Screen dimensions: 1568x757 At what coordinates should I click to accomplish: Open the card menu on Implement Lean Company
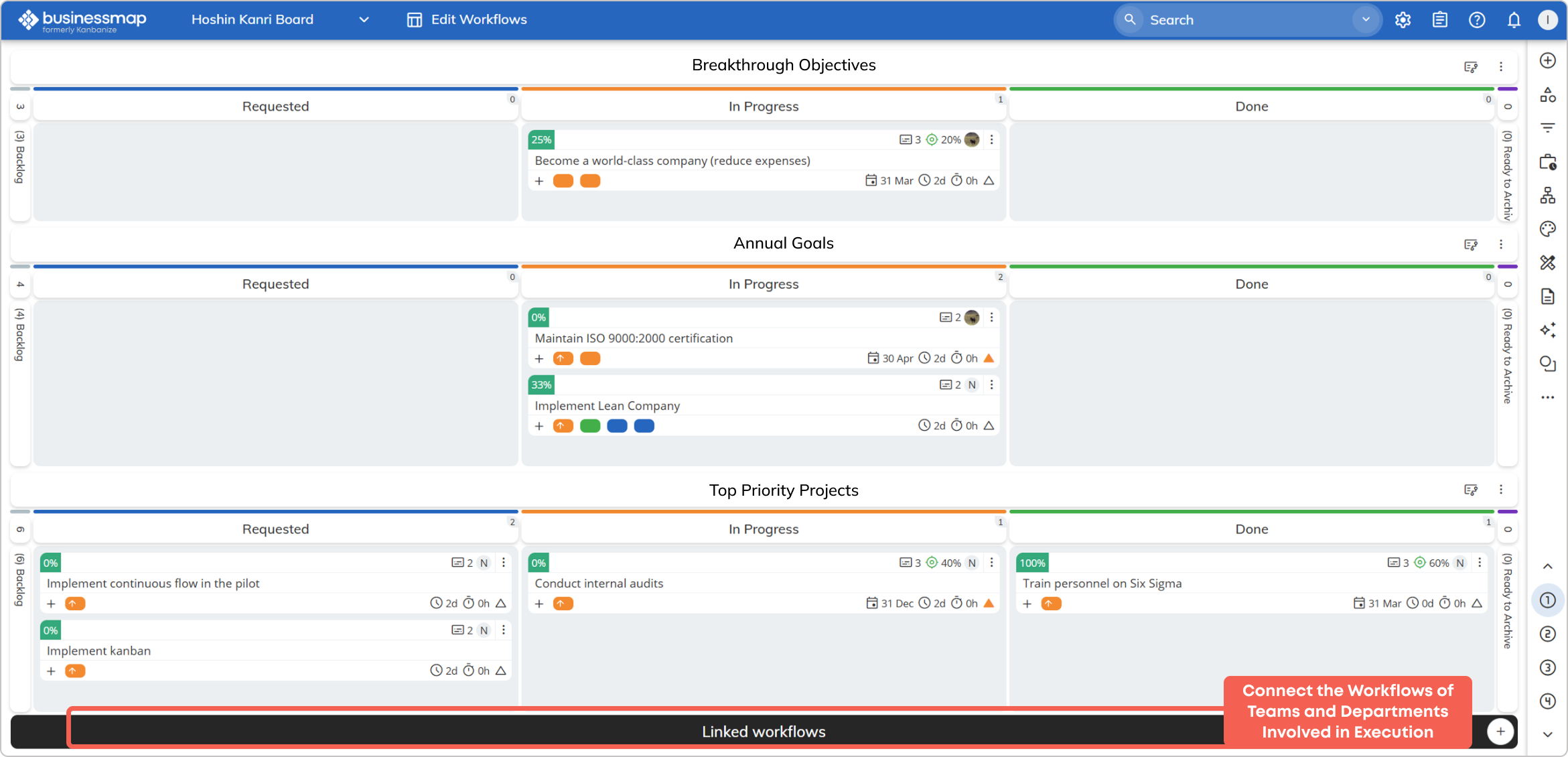[x=992, y=385]
